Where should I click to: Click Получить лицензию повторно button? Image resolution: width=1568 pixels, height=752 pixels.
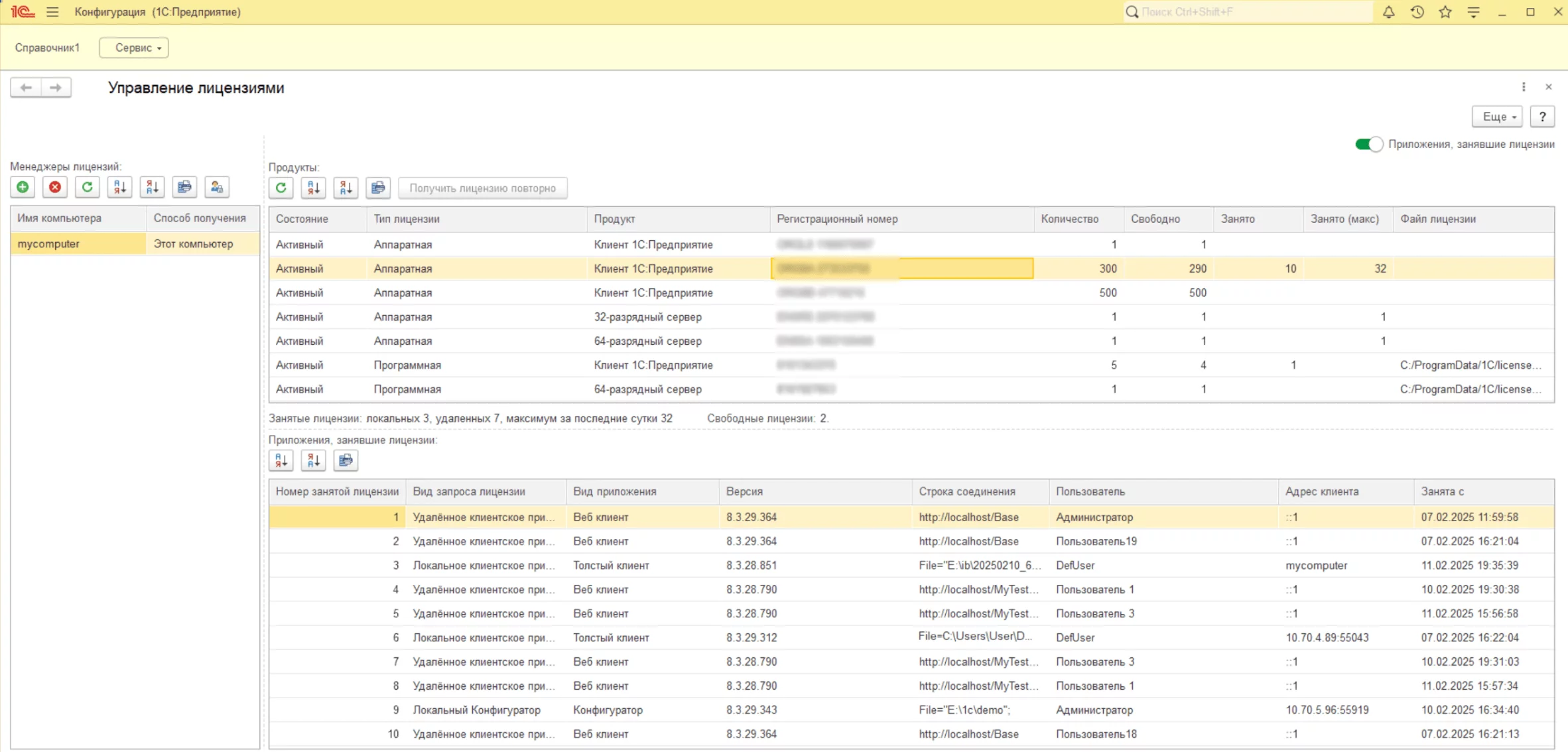click(x=482, y=188)
